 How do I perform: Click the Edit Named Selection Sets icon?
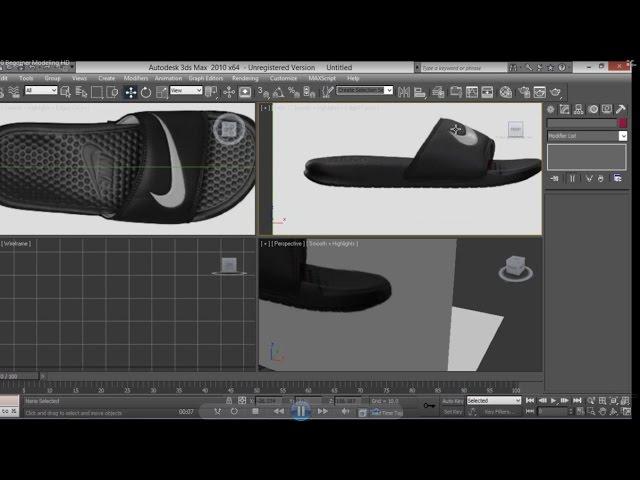click(x=327, y=92)
